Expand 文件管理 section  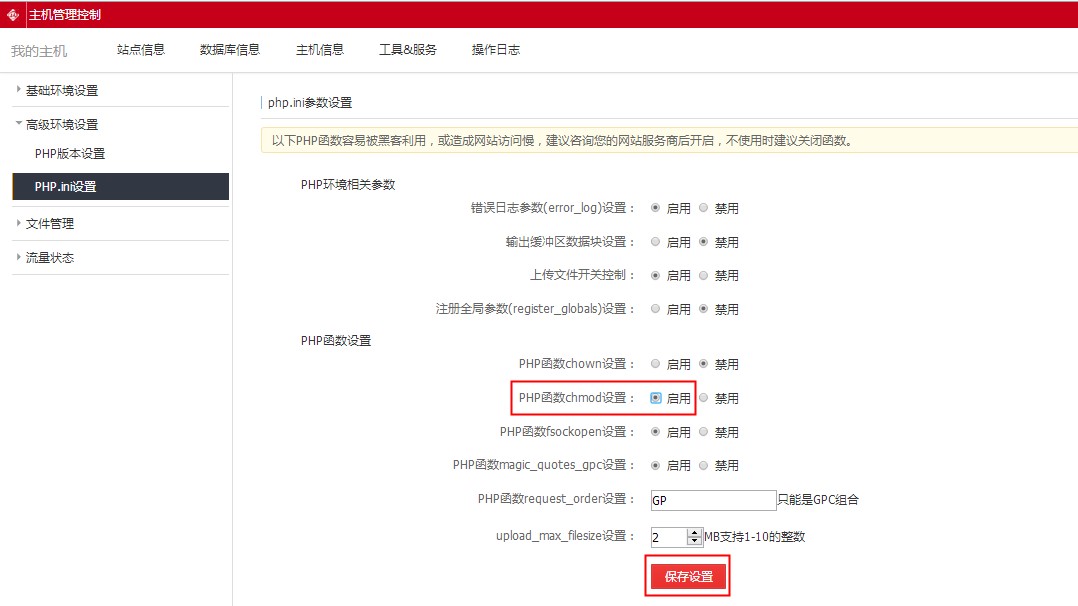[49, 223]
